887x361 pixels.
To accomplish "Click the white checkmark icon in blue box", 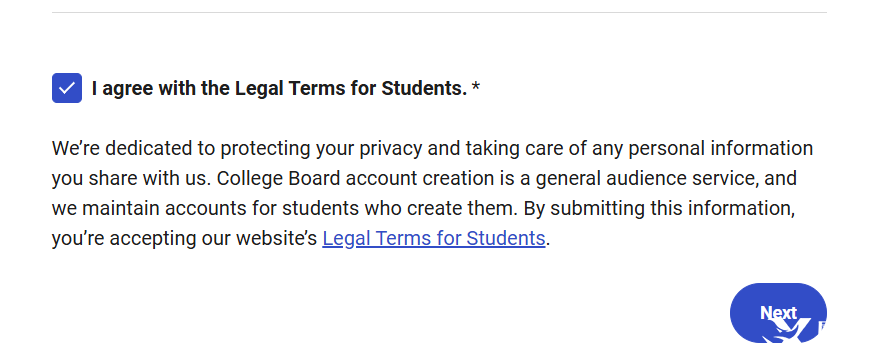I will point(67,88).
